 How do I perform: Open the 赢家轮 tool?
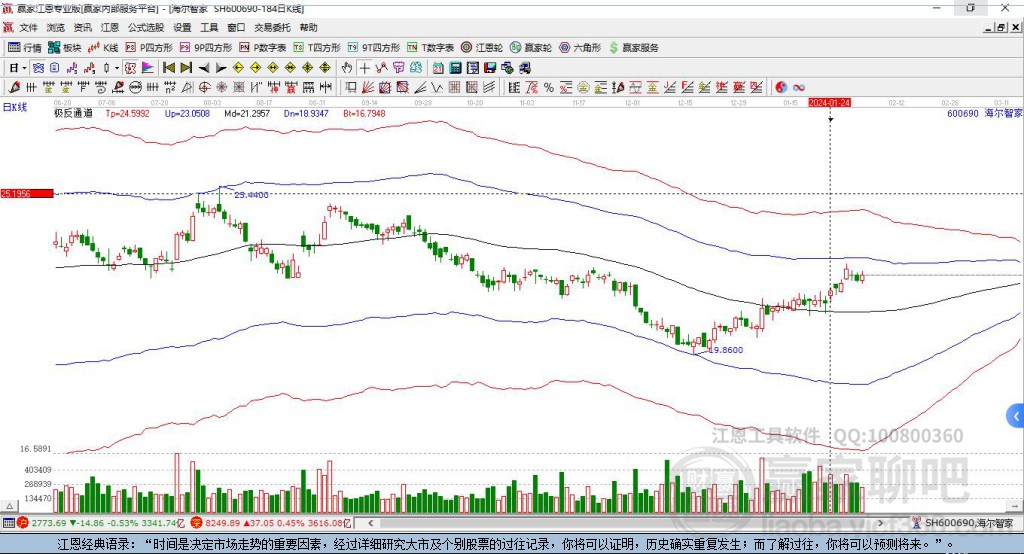tap(531, 48)
